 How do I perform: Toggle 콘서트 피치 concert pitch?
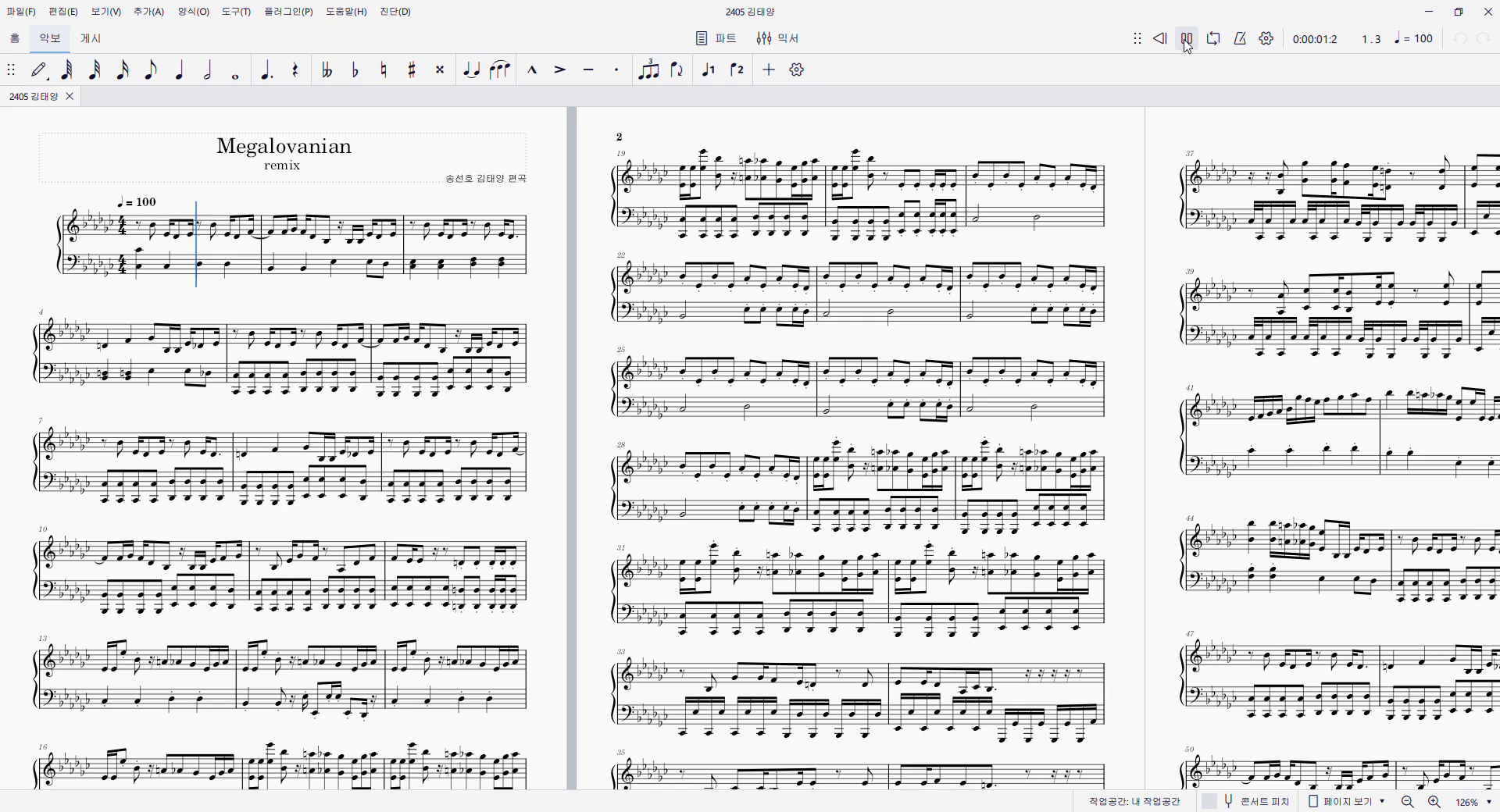point(1247,802)
